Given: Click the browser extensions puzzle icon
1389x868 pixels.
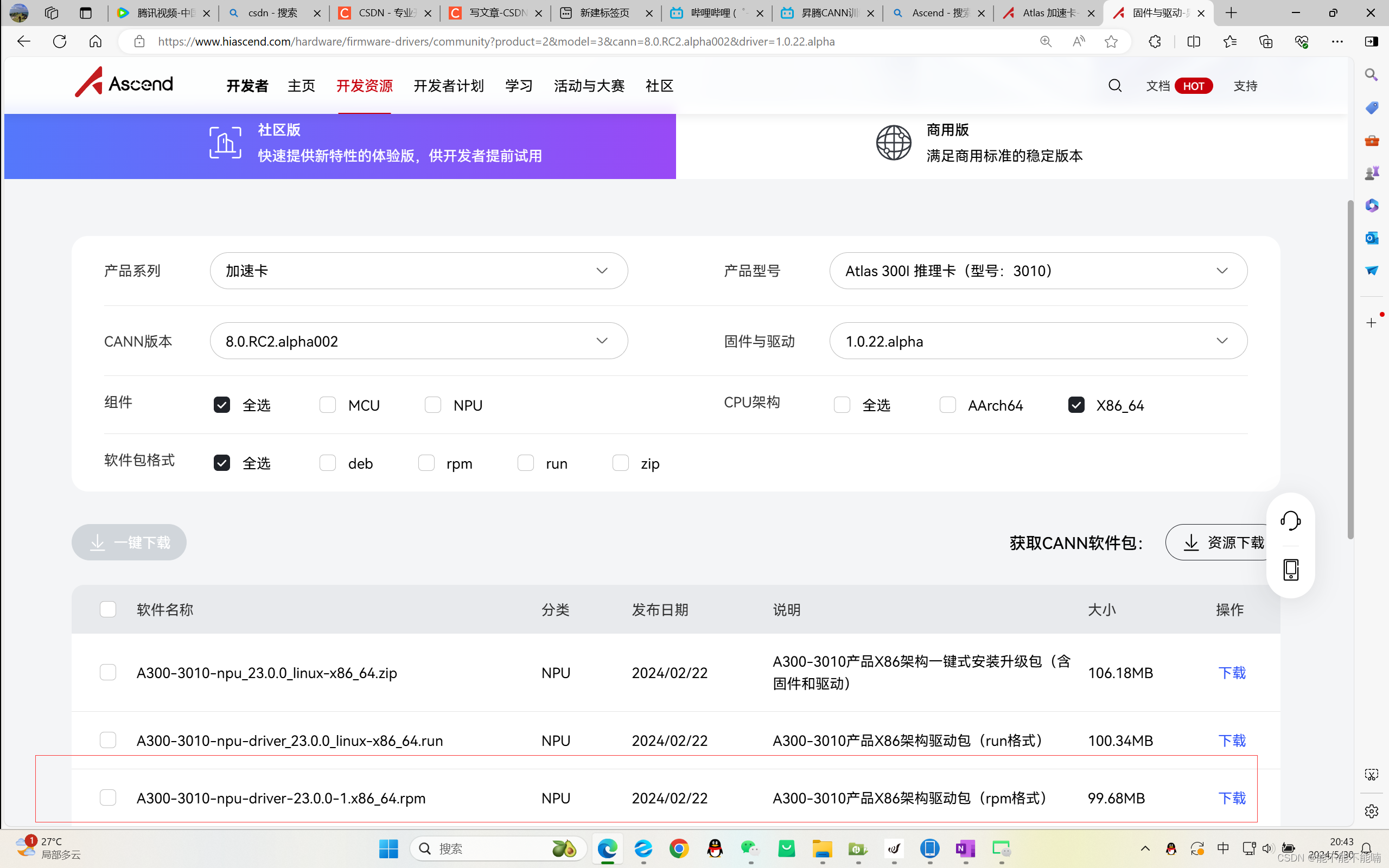Looking at the screenshot, I should click(1155, 41).
